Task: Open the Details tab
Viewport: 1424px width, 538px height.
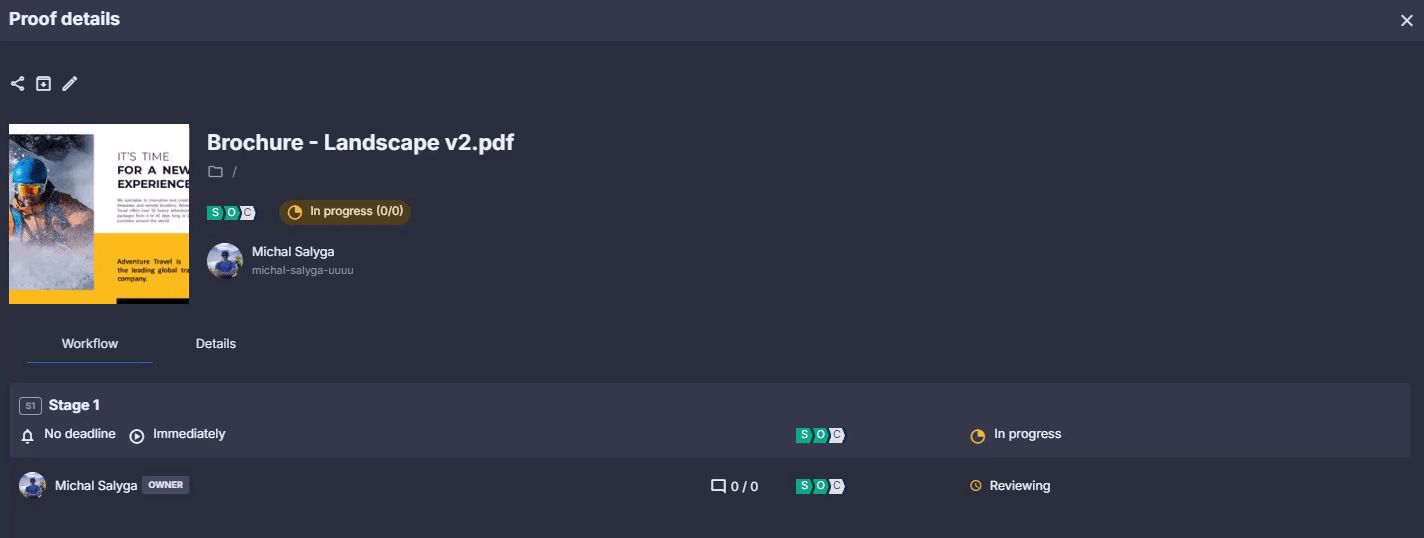Action: click(216, 344)
